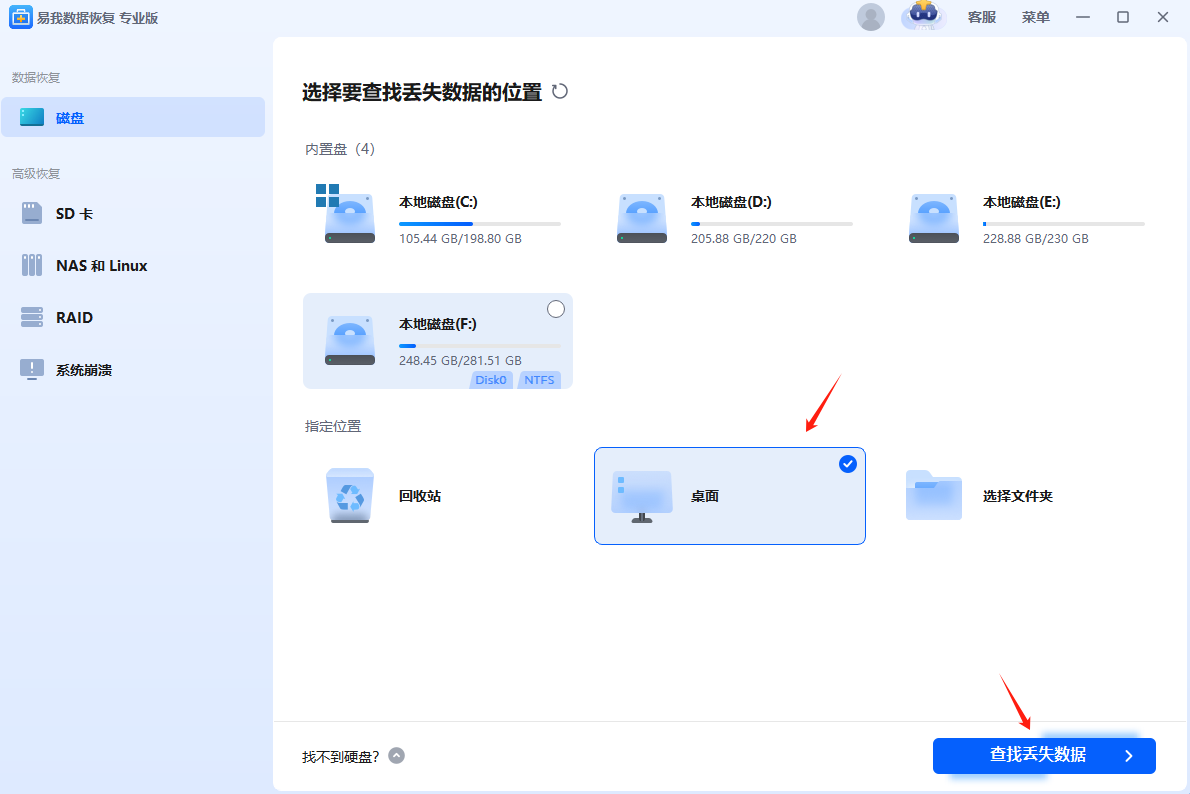Click the 数据恢复 sidebar heading
Screen dimensions: 1190x794
(36, 77)
